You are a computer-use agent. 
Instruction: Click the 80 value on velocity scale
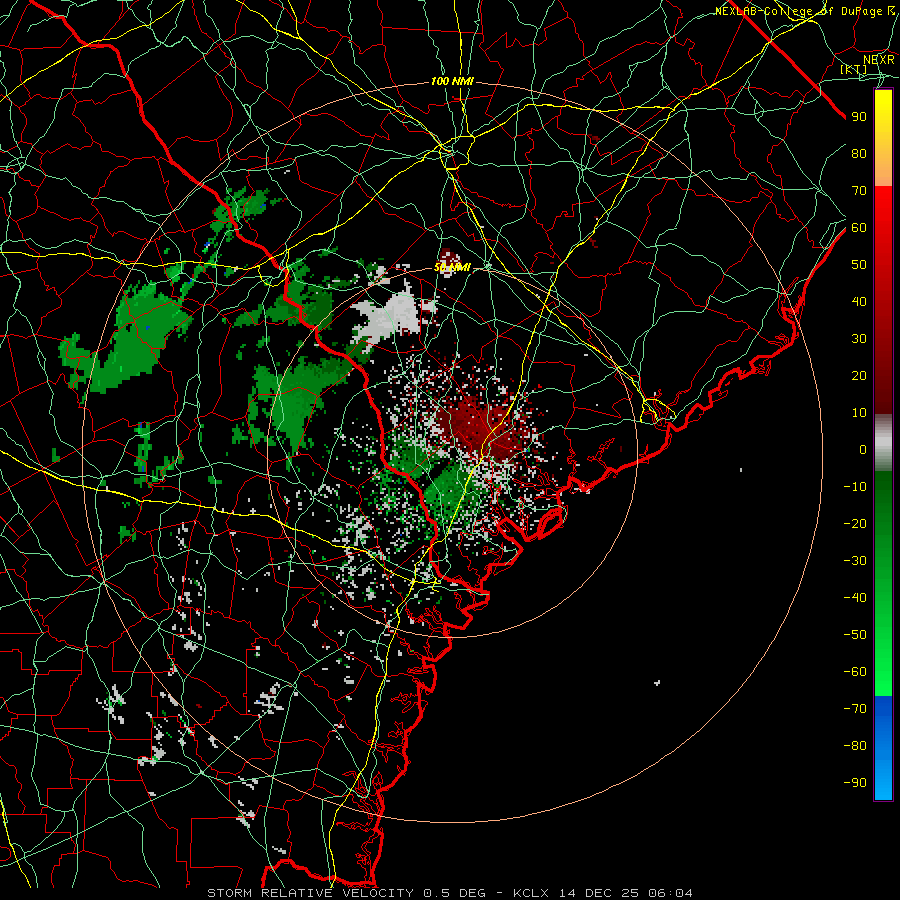[x=859, y=154]
